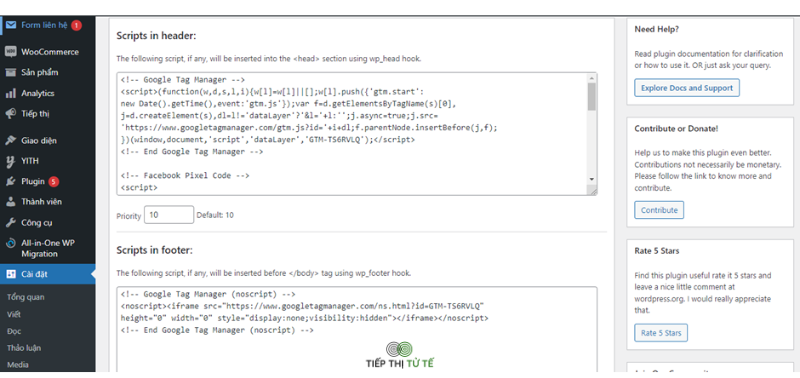Screen dimensions: 800x378
Task: Click inside Scripts in footer textarea
Action: 357,329
